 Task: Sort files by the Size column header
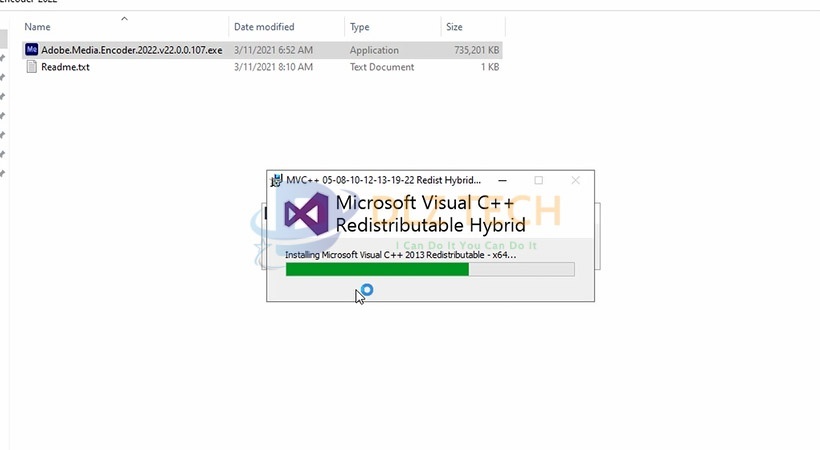454,27
